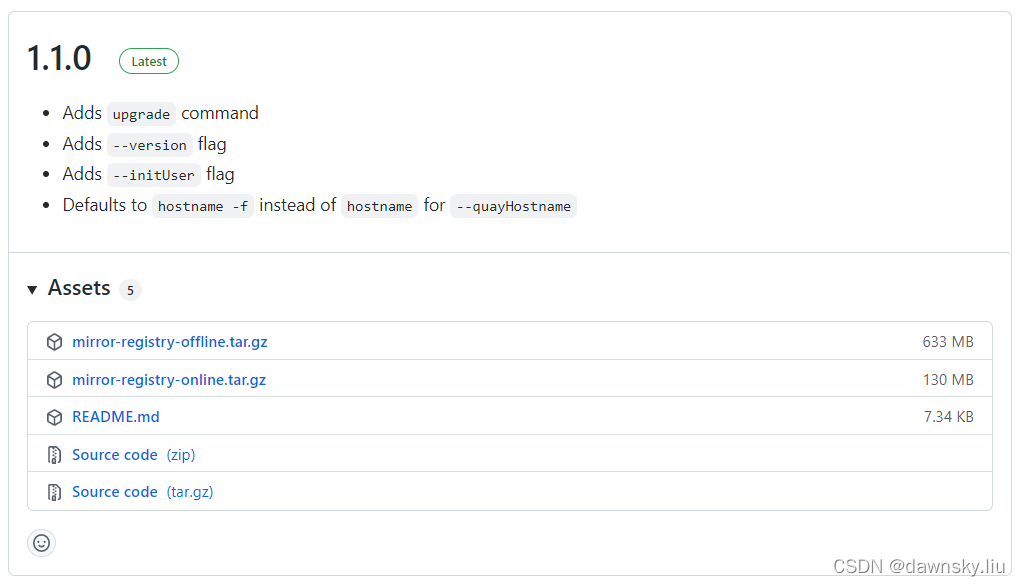
Task: Download mirror-registry-online.tar.gz asset
Action: coord(169,379)
